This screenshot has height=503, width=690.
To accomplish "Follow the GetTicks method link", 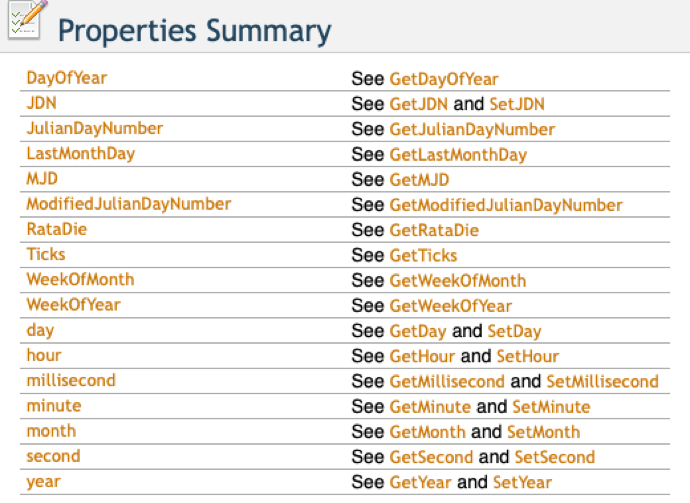I will point(423,256).
